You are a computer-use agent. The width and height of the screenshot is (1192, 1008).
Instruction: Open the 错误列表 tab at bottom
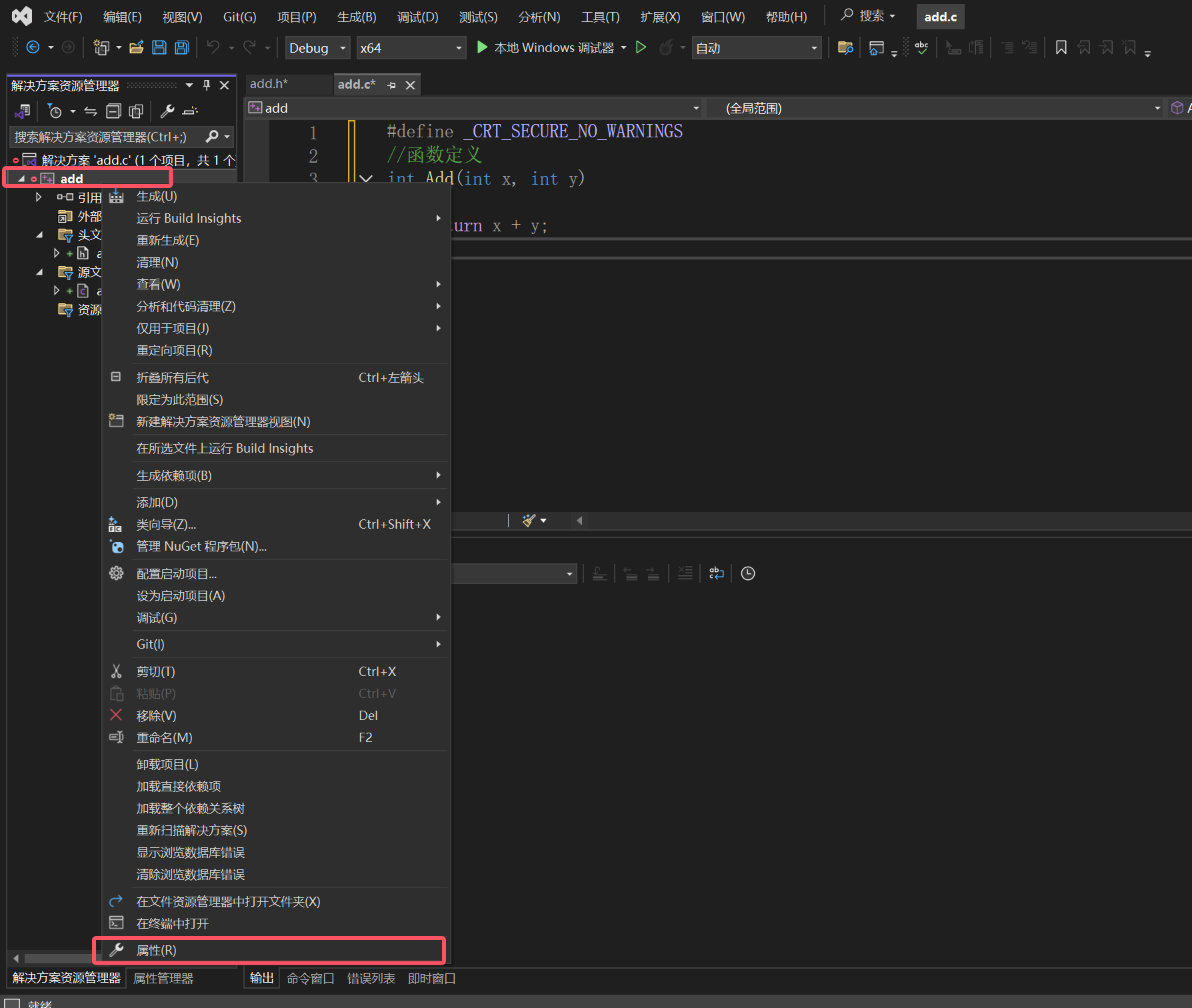(371, 978)
